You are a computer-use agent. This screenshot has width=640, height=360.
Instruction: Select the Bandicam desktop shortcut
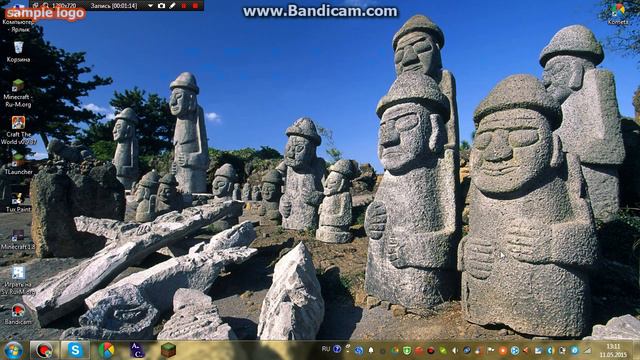[x=18, y=314]
